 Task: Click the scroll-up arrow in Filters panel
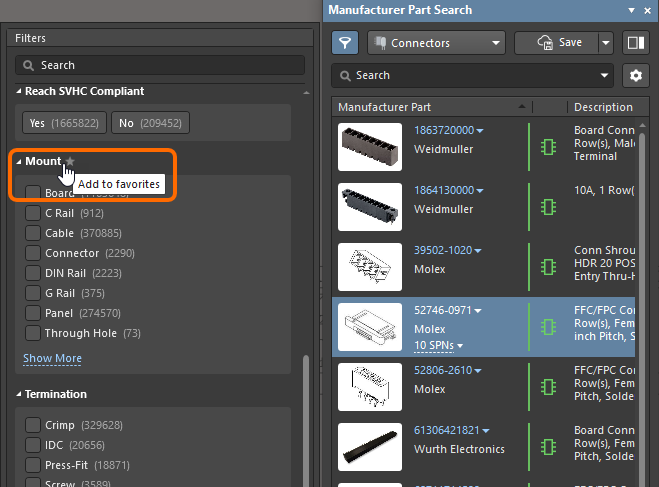click(306, 92)
